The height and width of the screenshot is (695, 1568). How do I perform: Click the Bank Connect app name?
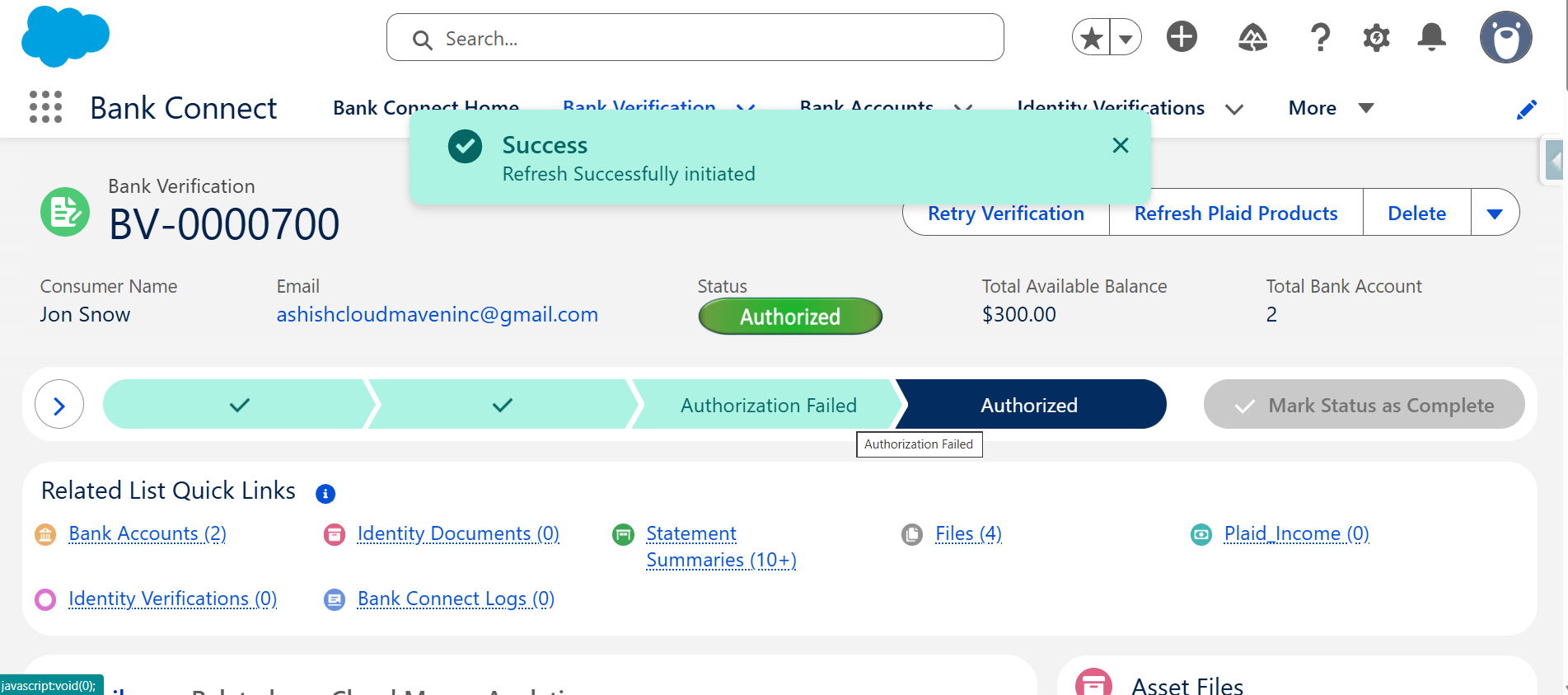[x=183, y=108]
